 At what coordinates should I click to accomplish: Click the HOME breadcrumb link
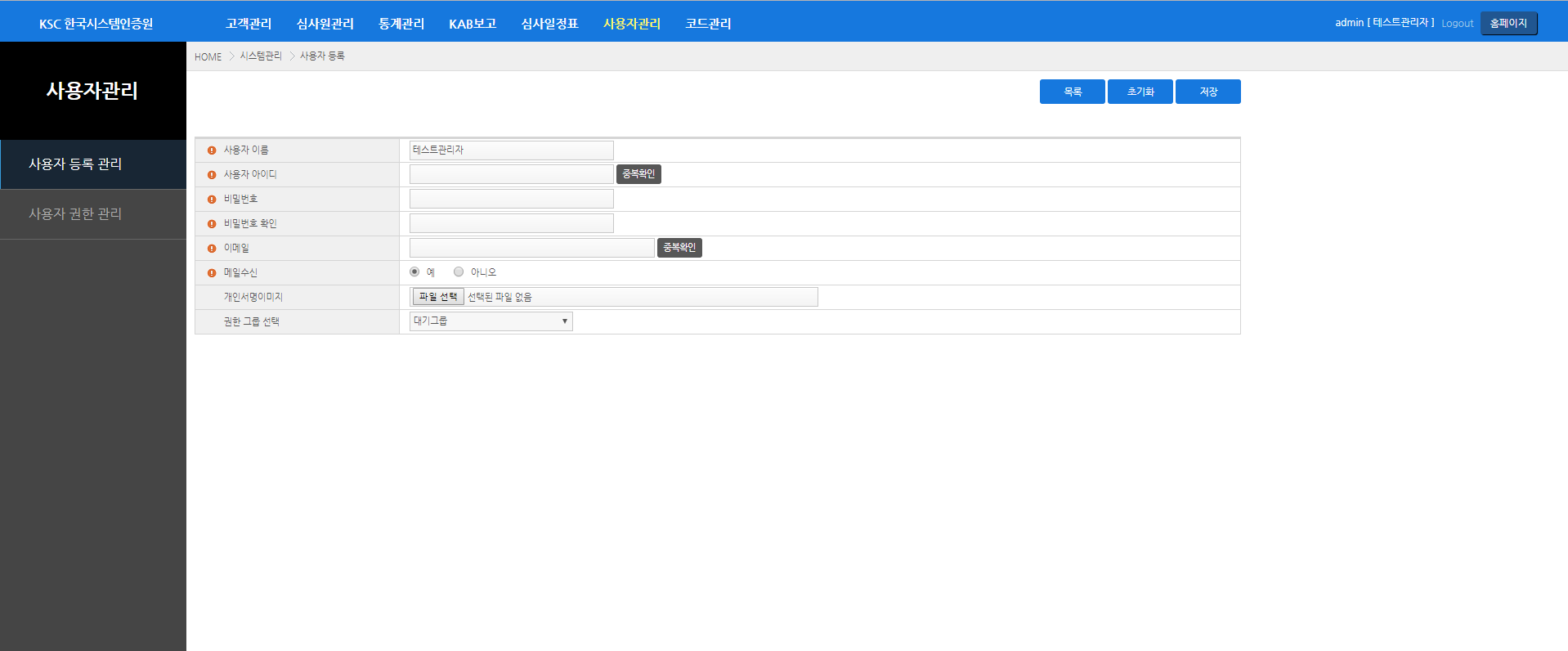[208, 56]
